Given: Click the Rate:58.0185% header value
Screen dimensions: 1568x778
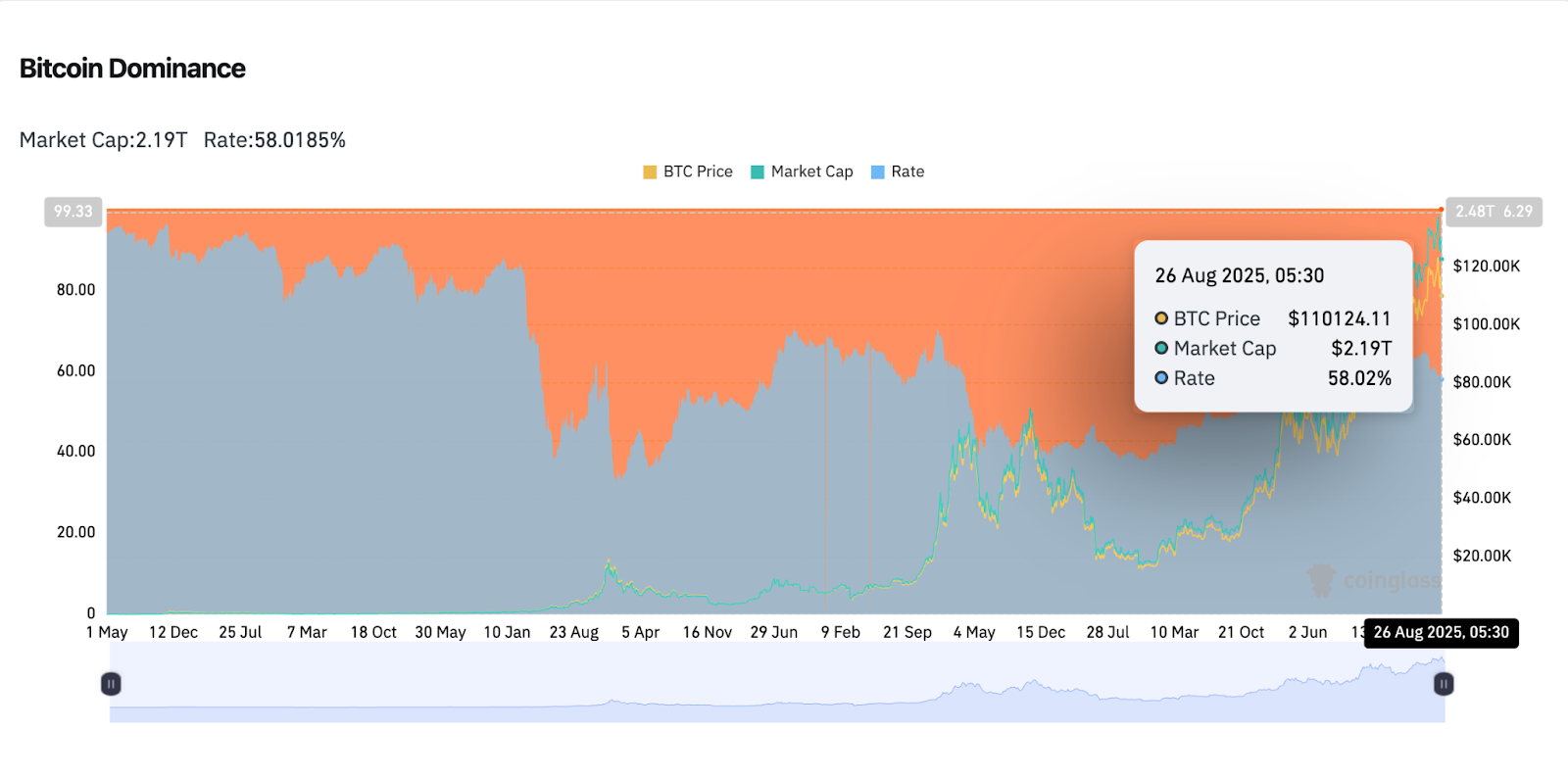Looking at the screenshot, I should click(x=274, y=140).
